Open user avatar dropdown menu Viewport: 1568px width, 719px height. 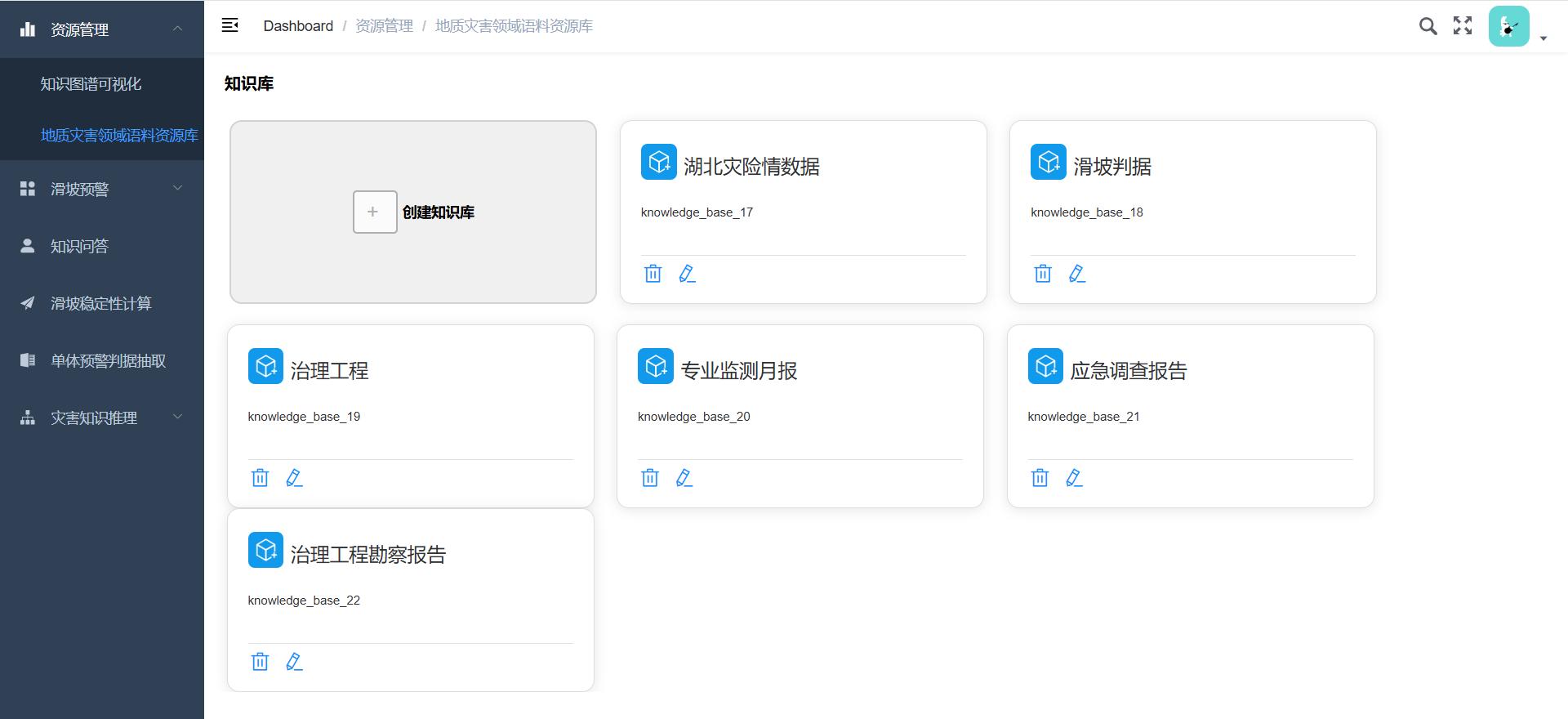1515,27
